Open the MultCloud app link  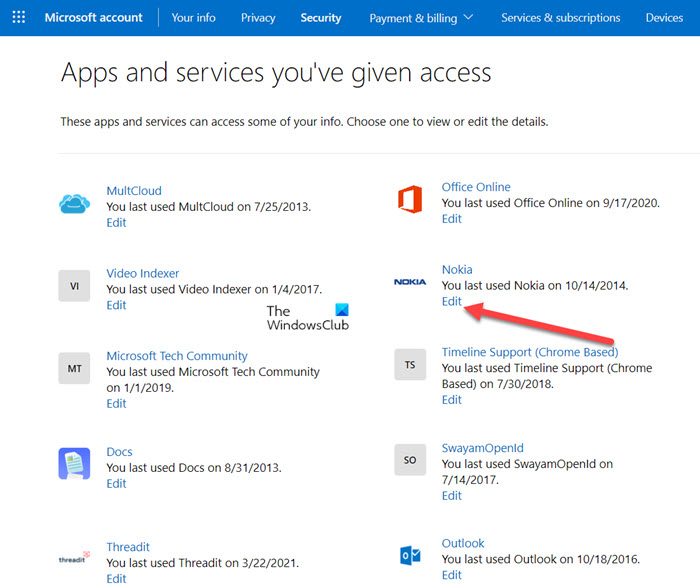pyautogui.click(x=134, y=191)
